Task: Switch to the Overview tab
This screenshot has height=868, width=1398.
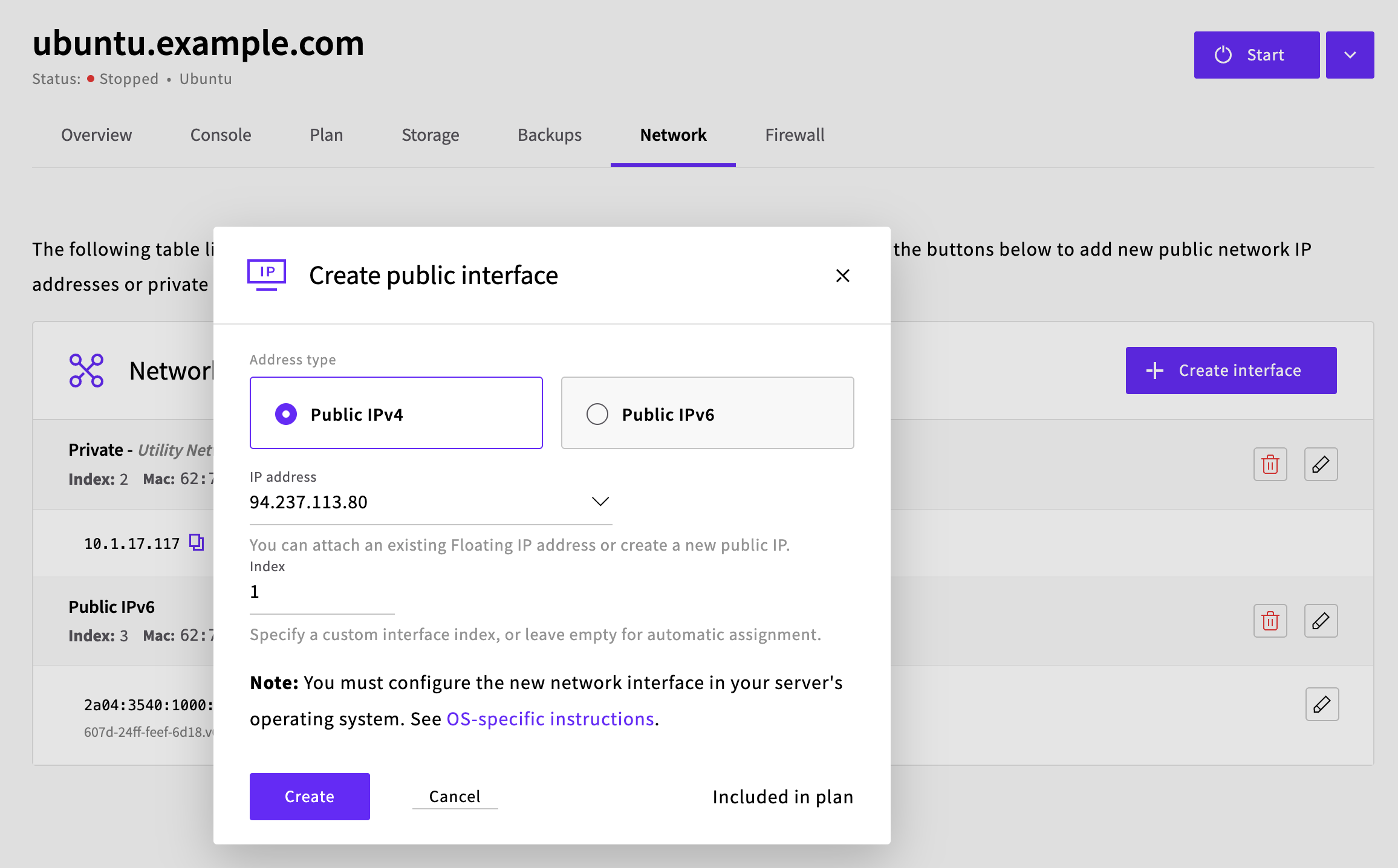Action: click(96, 135)
